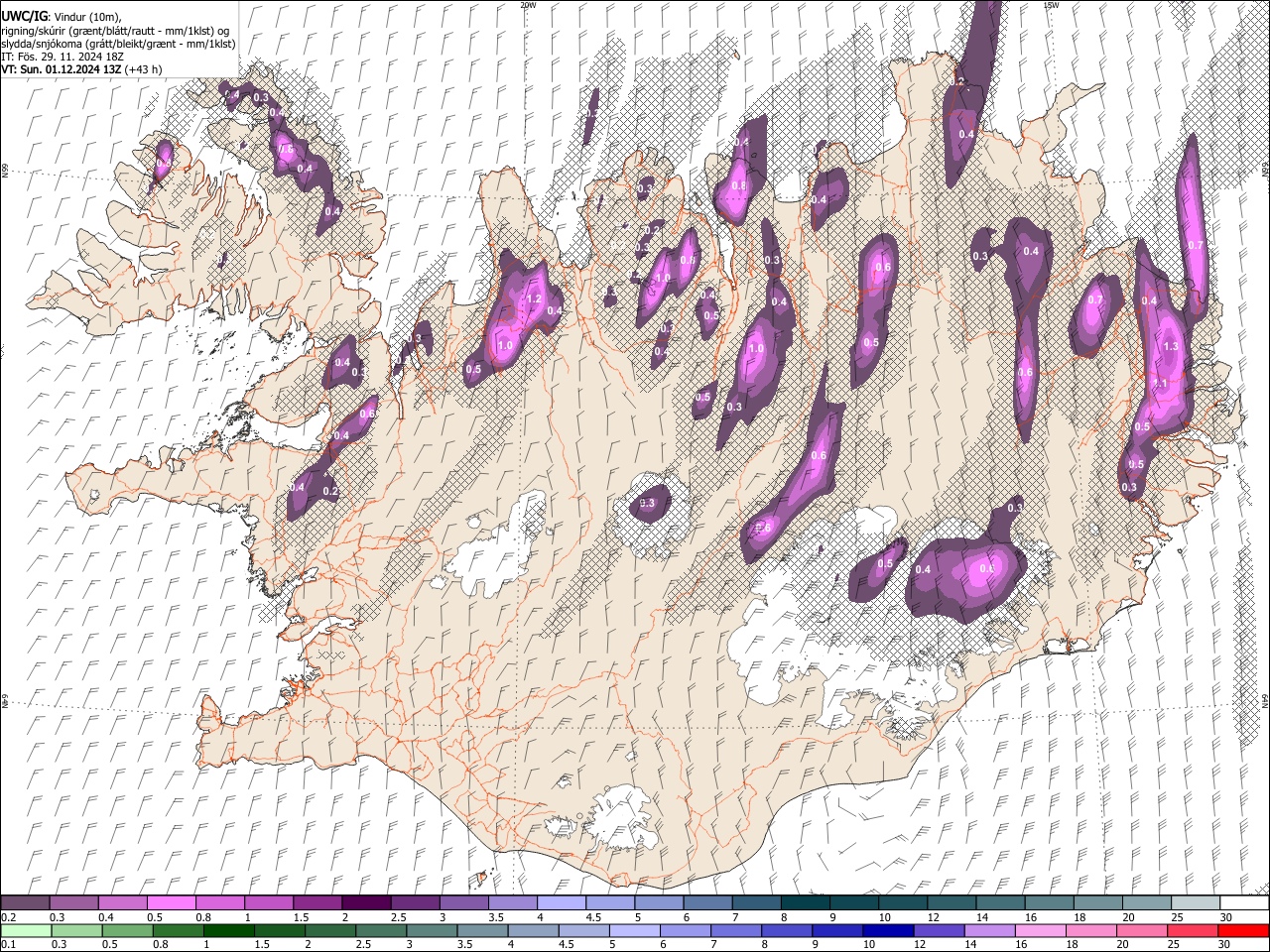
Task: Click the '4.5' label in lower legend row
Action: coord(568,944)
